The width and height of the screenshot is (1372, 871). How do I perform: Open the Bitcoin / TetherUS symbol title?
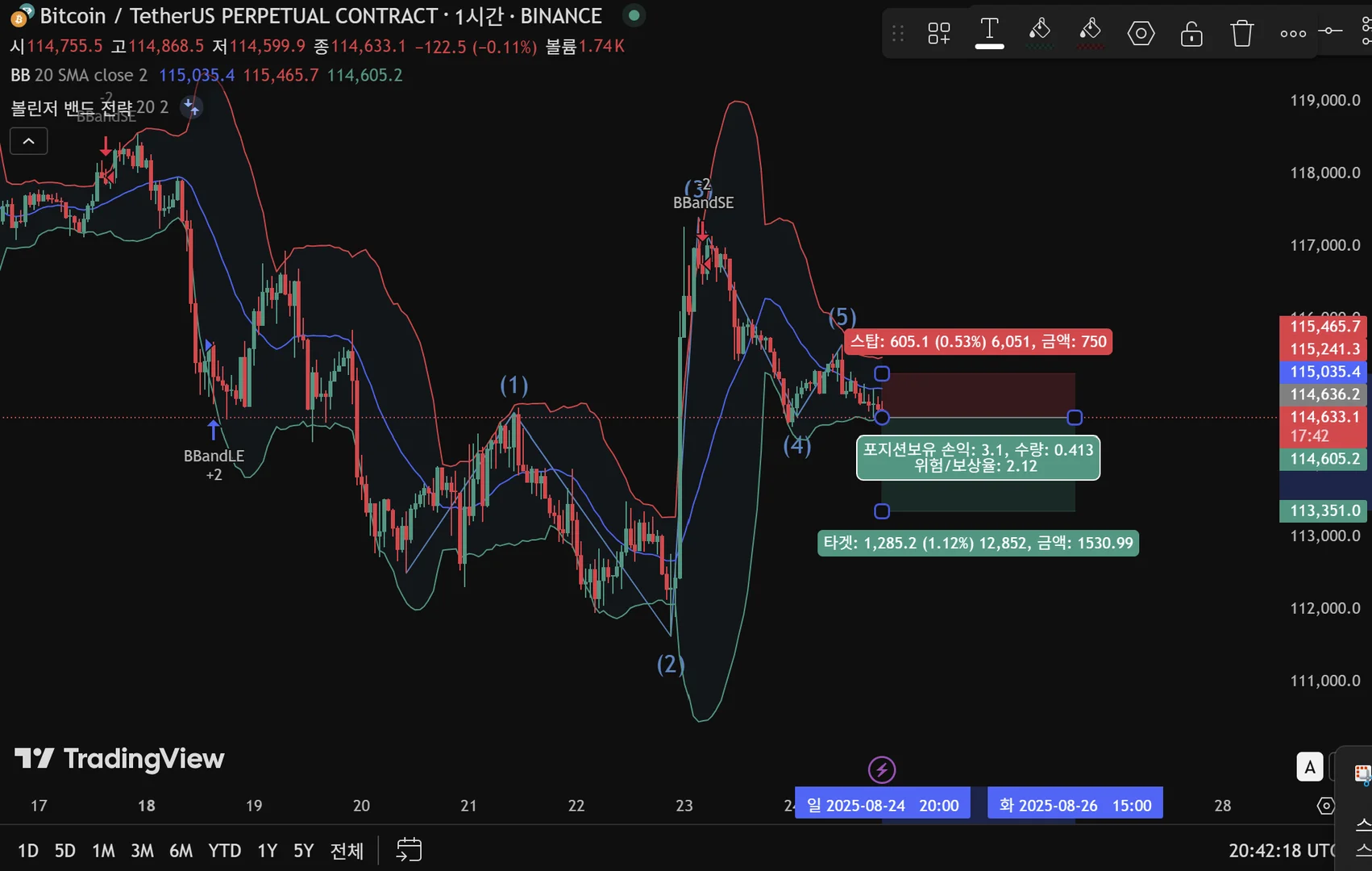click(x=321, y=15)
